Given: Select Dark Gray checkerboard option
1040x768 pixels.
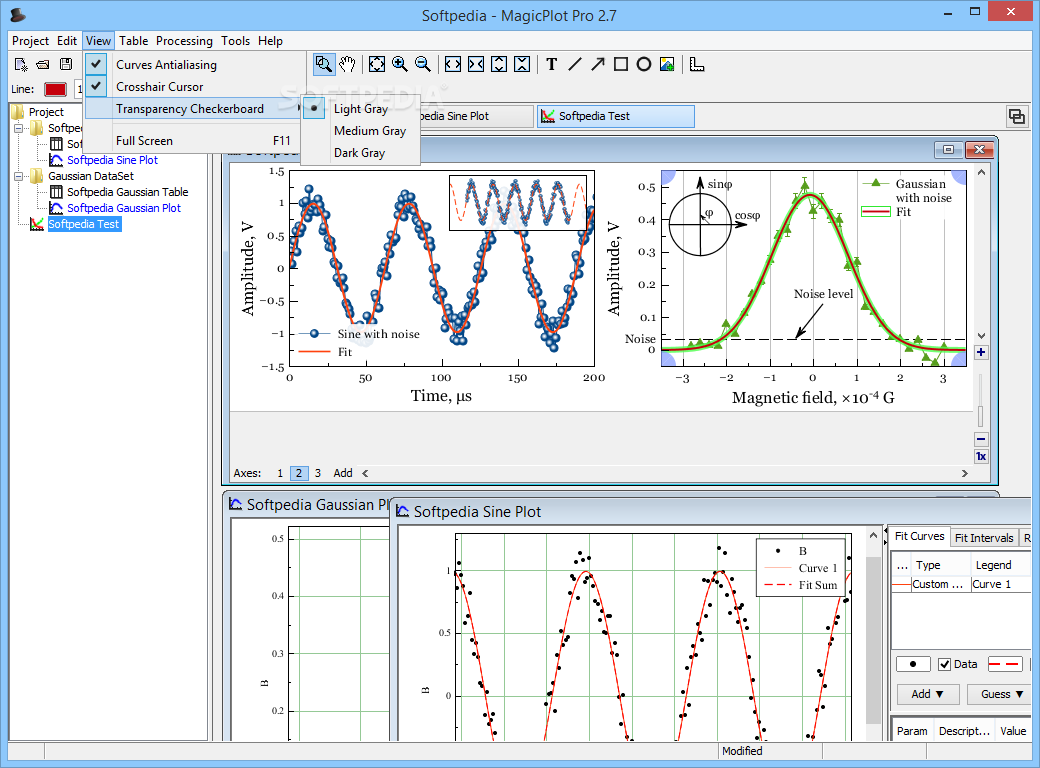Looking at the screenshot, I should [x=360, y=153].
